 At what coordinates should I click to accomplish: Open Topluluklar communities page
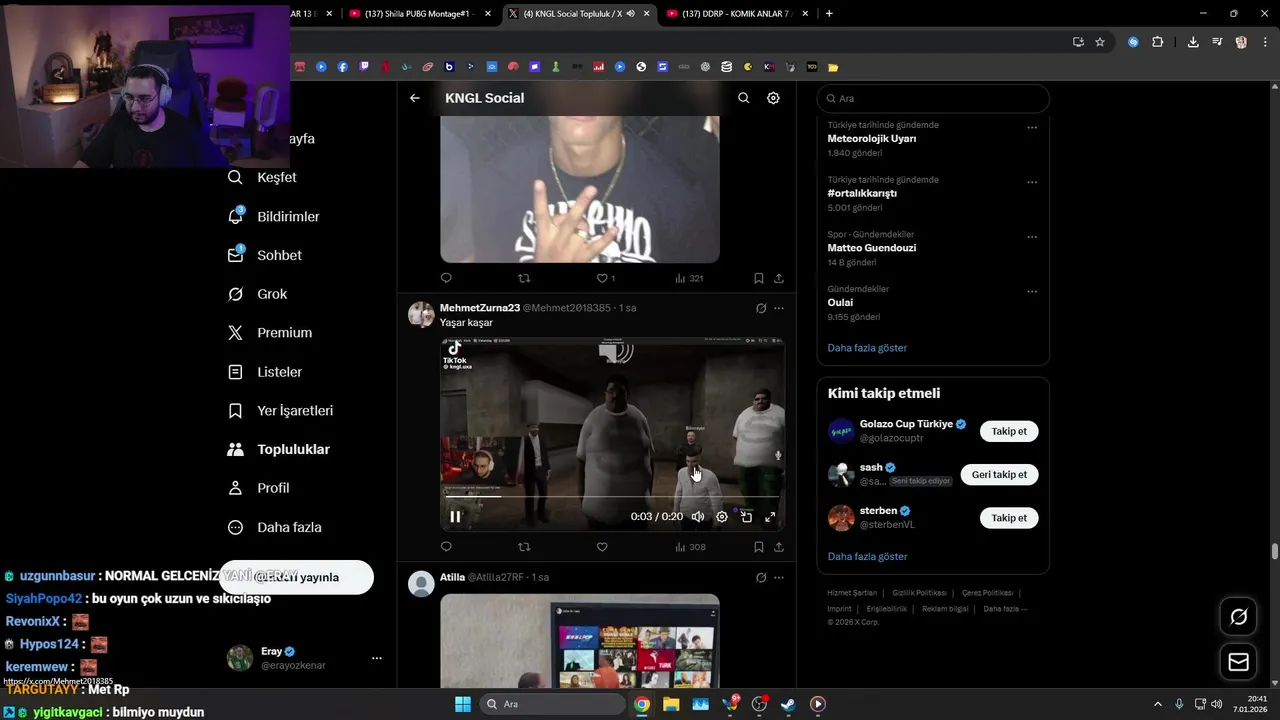tap(279, 450)
